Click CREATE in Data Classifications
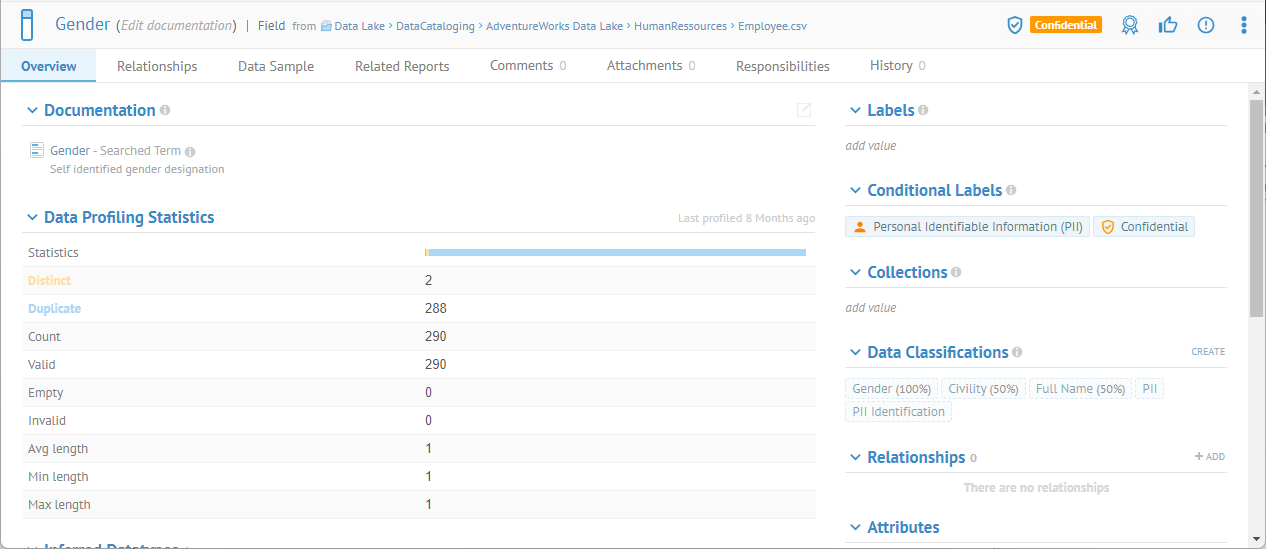This screenshot has width=1266, height=549. tap(1207, 352)
